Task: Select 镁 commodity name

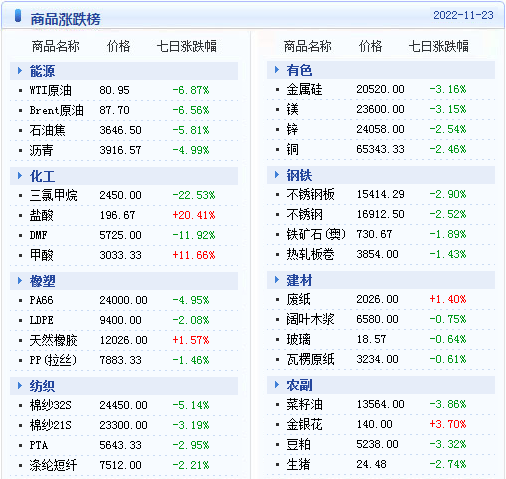Action: 292,109
